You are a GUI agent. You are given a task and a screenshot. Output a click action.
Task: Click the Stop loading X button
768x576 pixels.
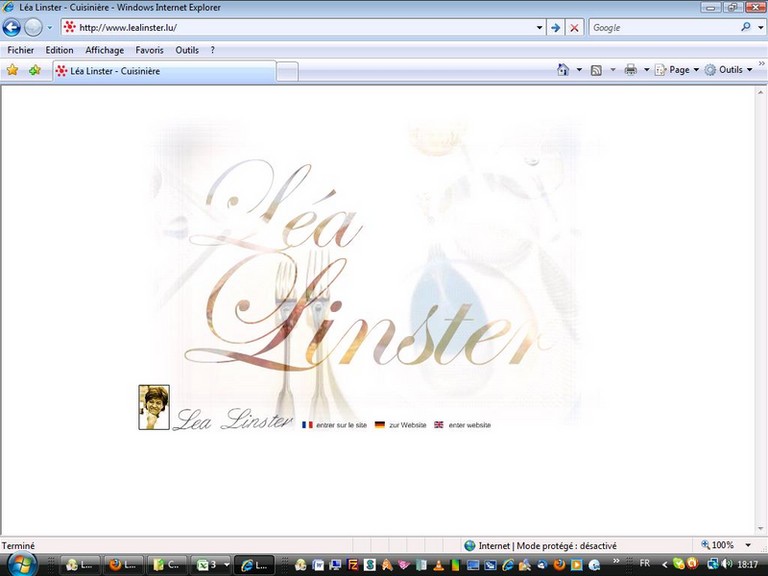574,28
